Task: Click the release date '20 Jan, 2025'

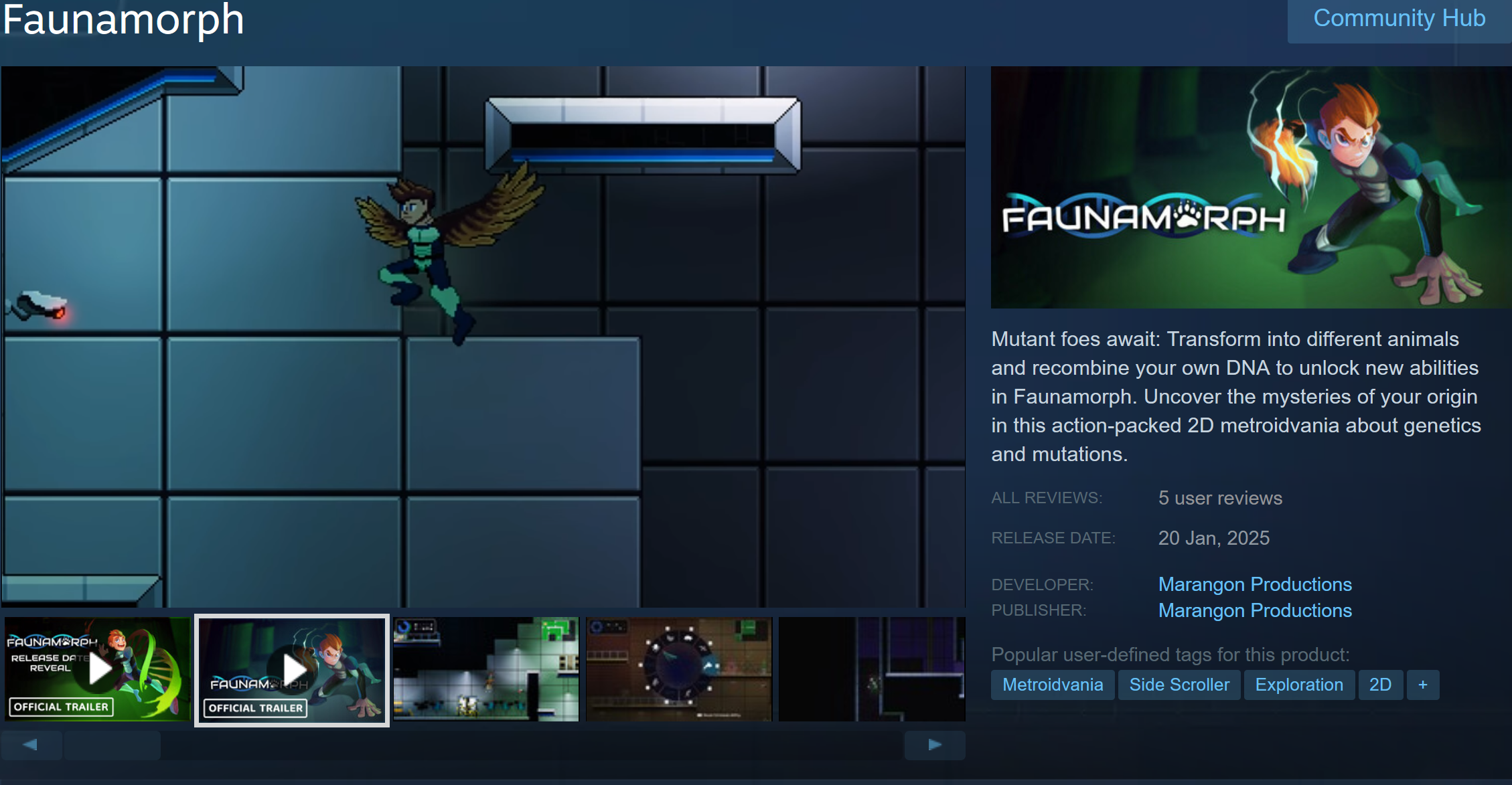Action: [1213, 538]
